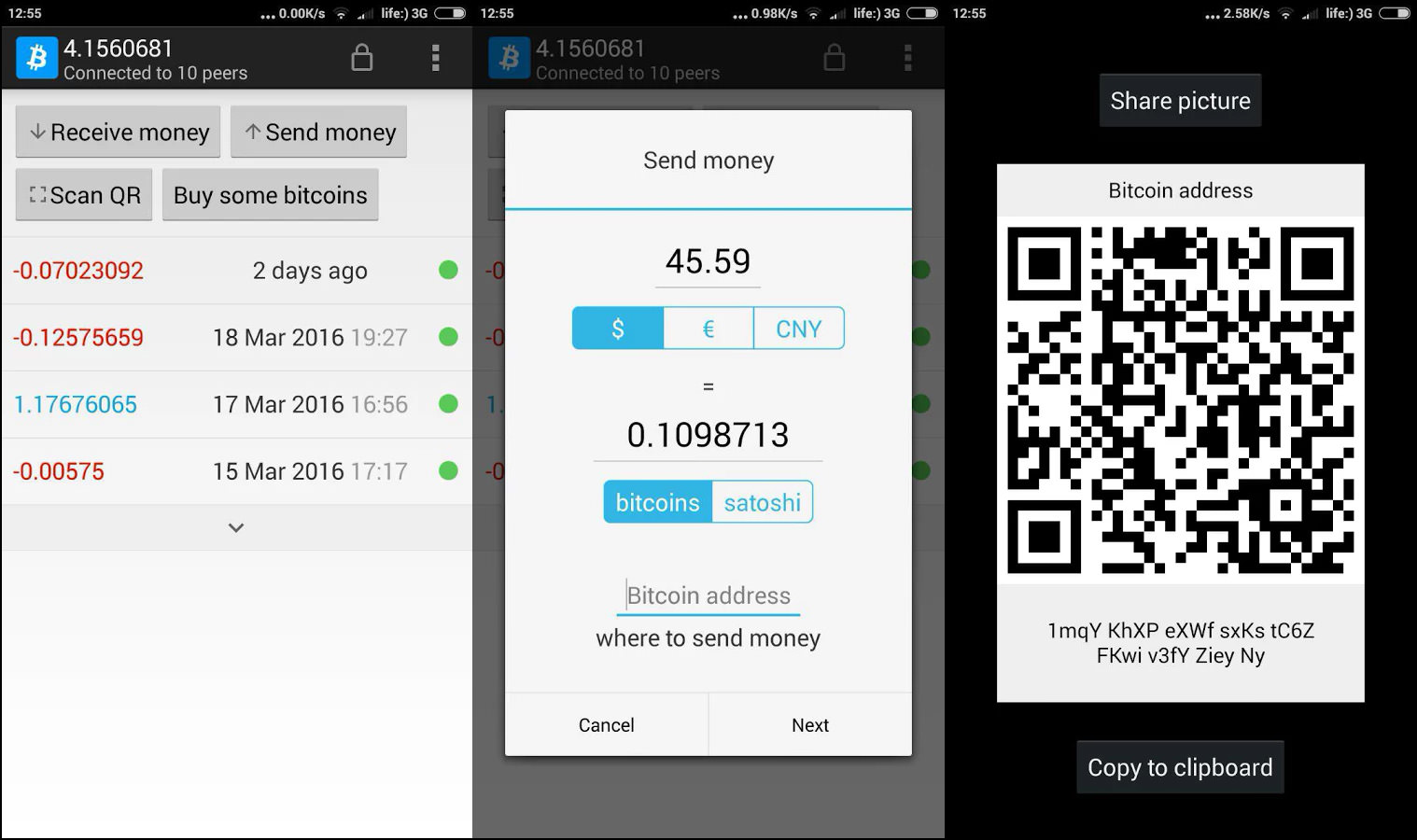1417x840 pixels.
Task: Tap the Receive money button
Action: (x=118, y=132)
